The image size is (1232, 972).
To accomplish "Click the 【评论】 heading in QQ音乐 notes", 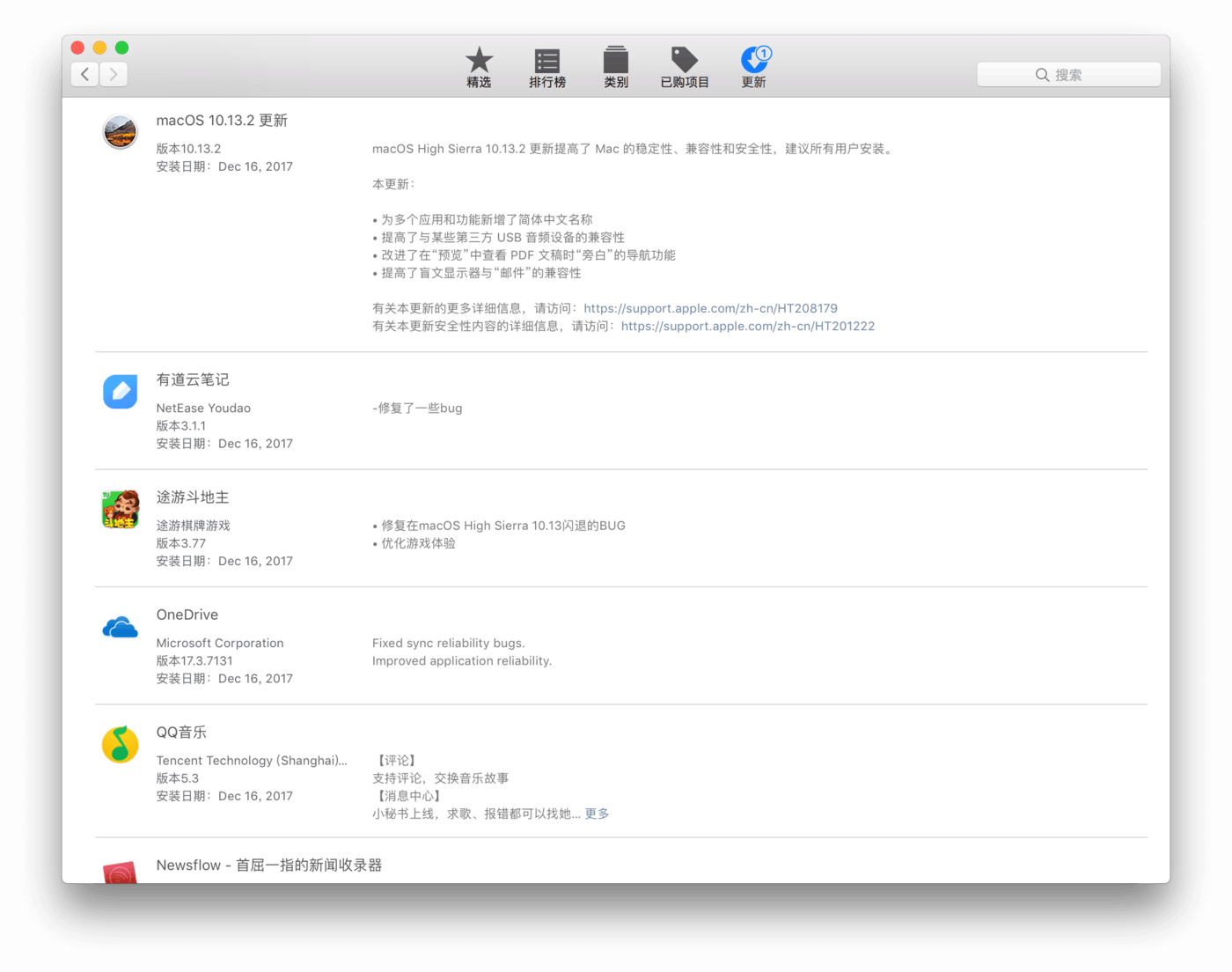I will [397, 761].
